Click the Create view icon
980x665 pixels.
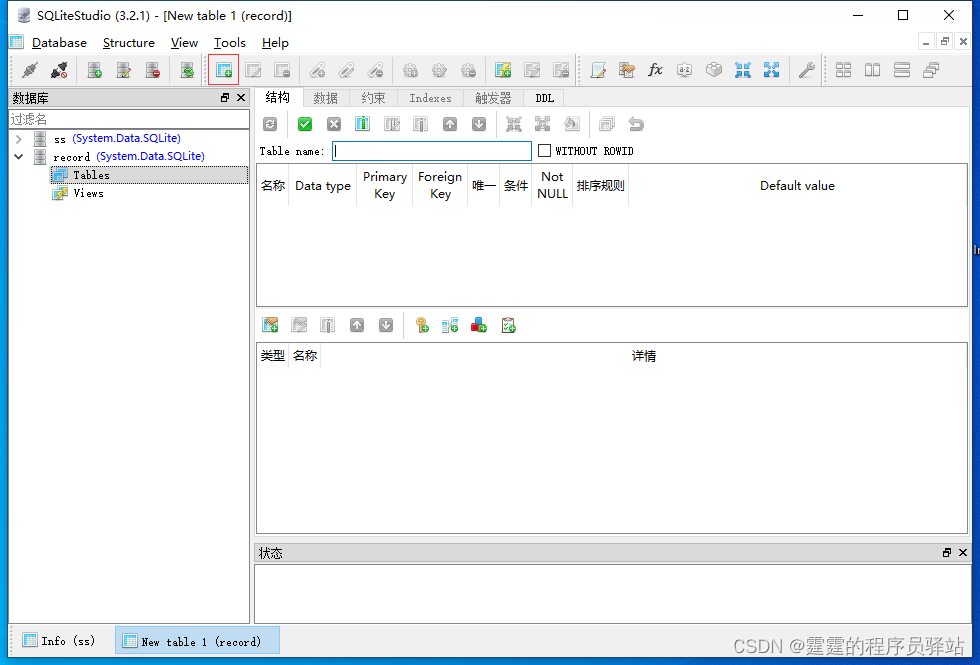pyautogui.click(x=503, y=70)
